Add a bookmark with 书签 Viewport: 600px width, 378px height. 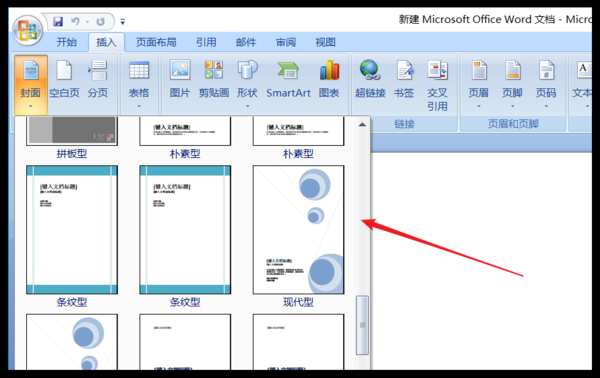click(404, 78)
